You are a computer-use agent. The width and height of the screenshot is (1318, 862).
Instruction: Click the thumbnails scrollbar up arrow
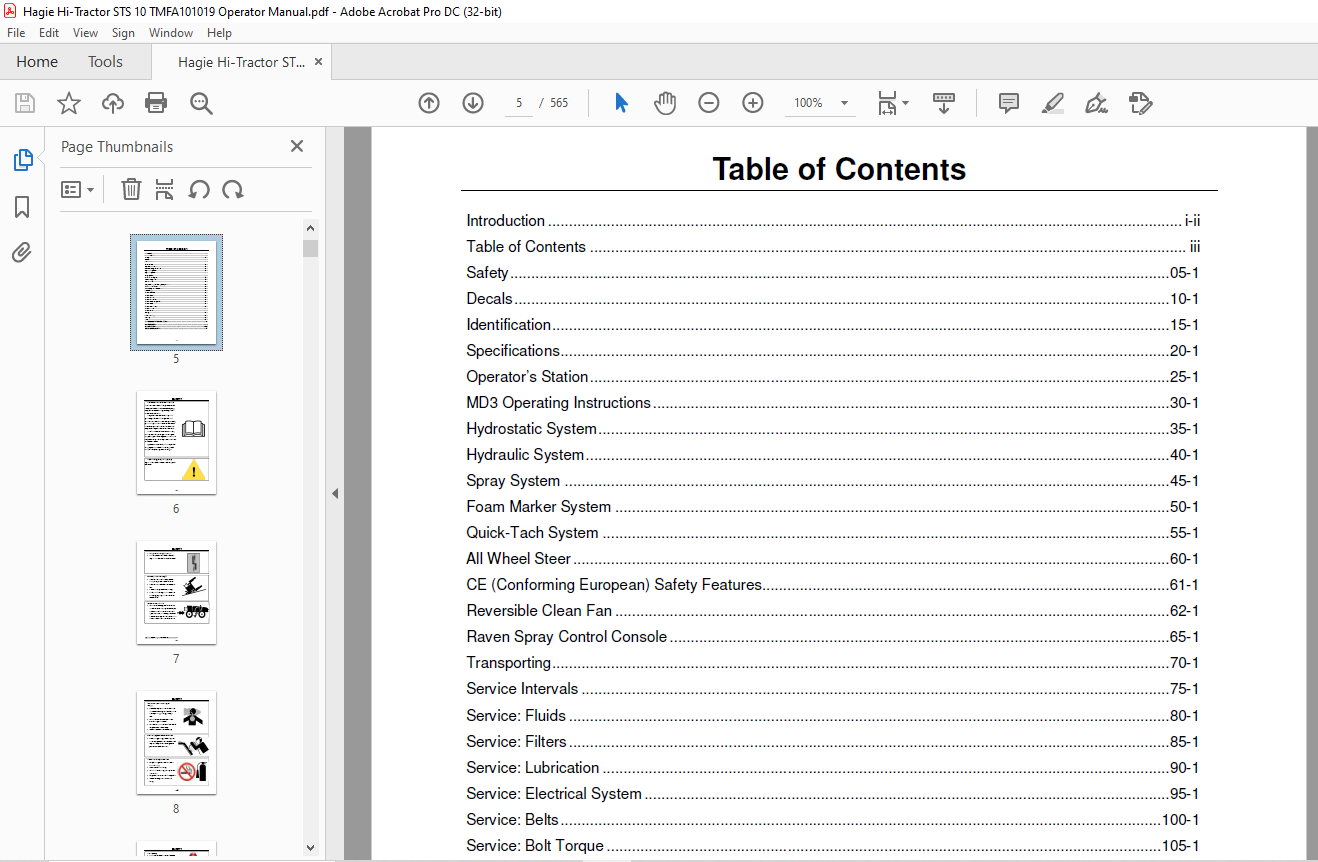click(x=310, y=229)
